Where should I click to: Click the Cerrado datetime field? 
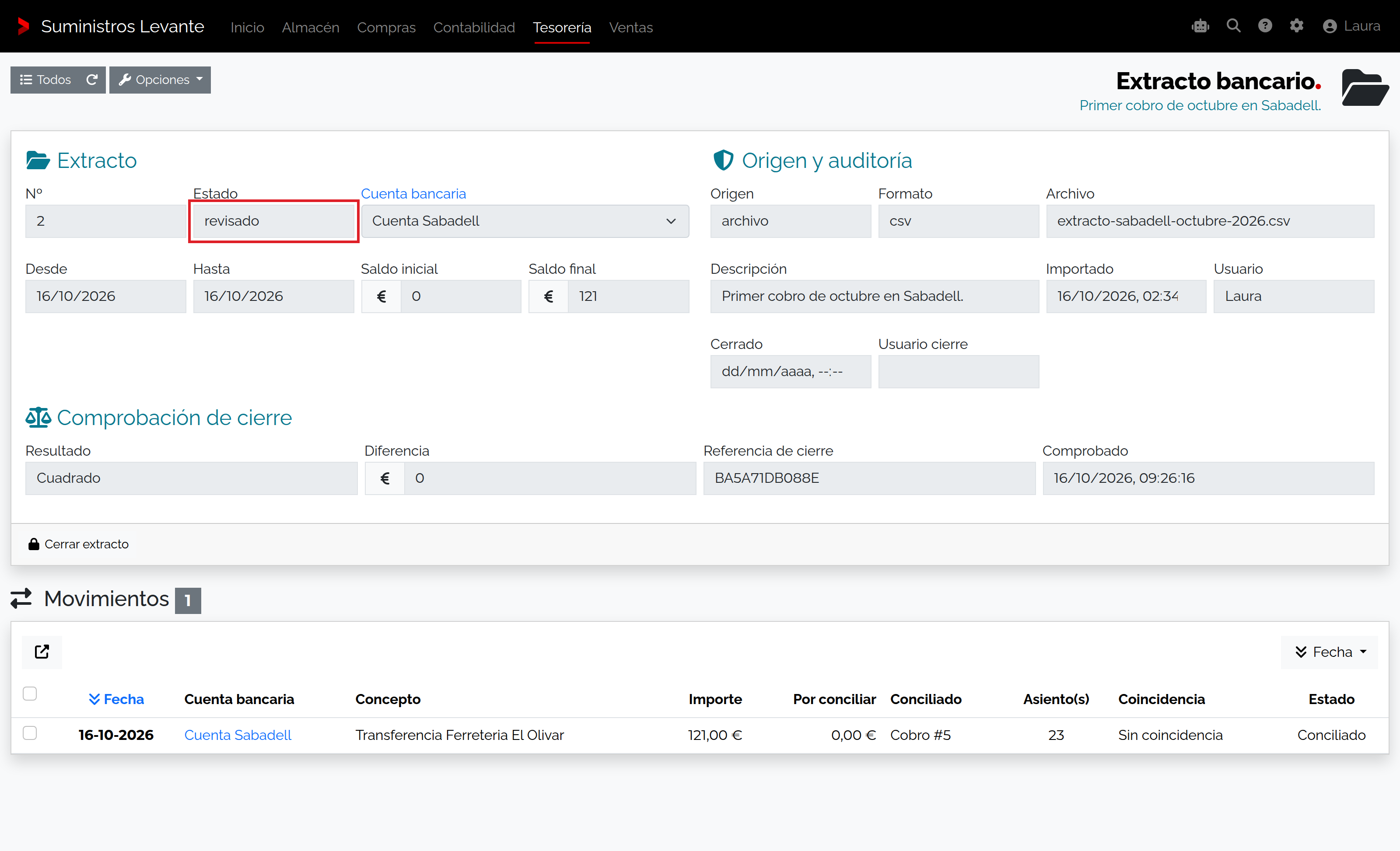(790, 372)
